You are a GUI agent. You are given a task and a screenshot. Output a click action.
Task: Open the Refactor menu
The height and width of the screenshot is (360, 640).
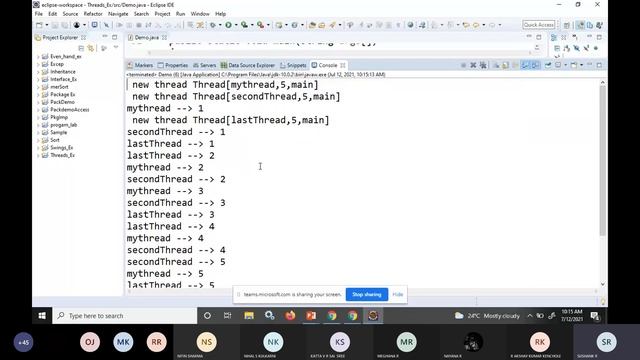(x=93, y=14)
